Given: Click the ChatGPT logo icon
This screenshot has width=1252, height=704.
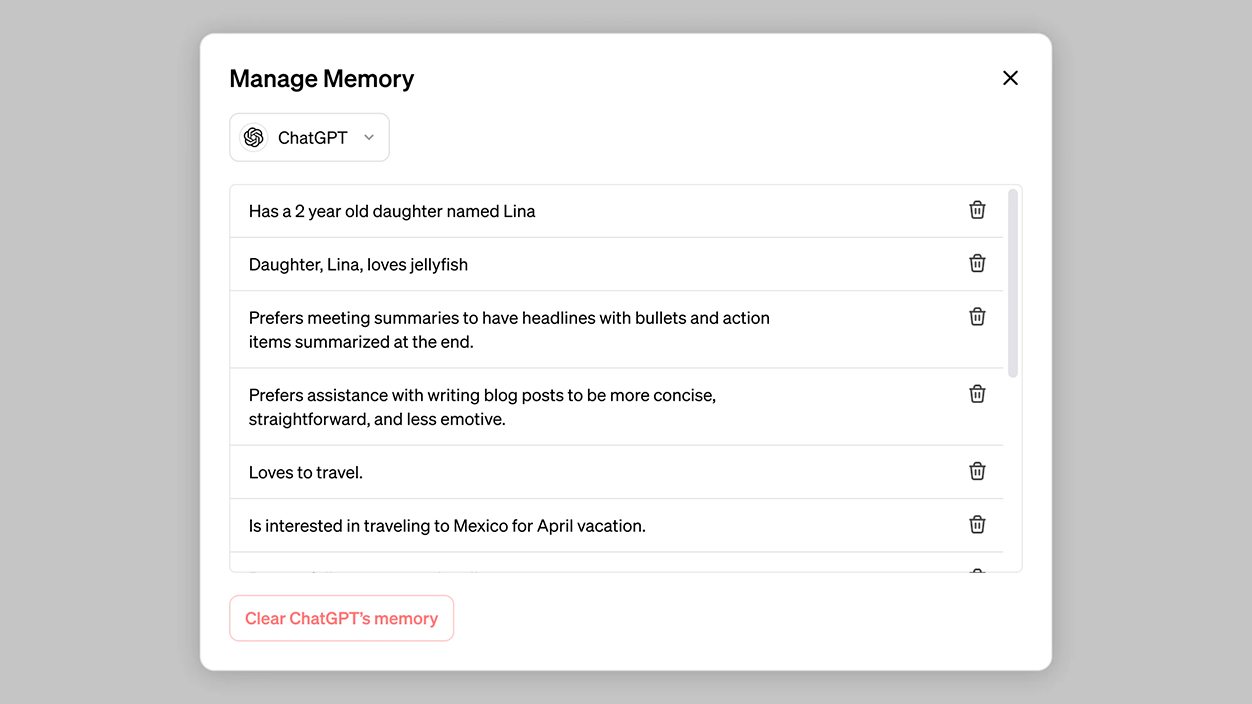Looking at the screenshot, I should tap(254, 137).
